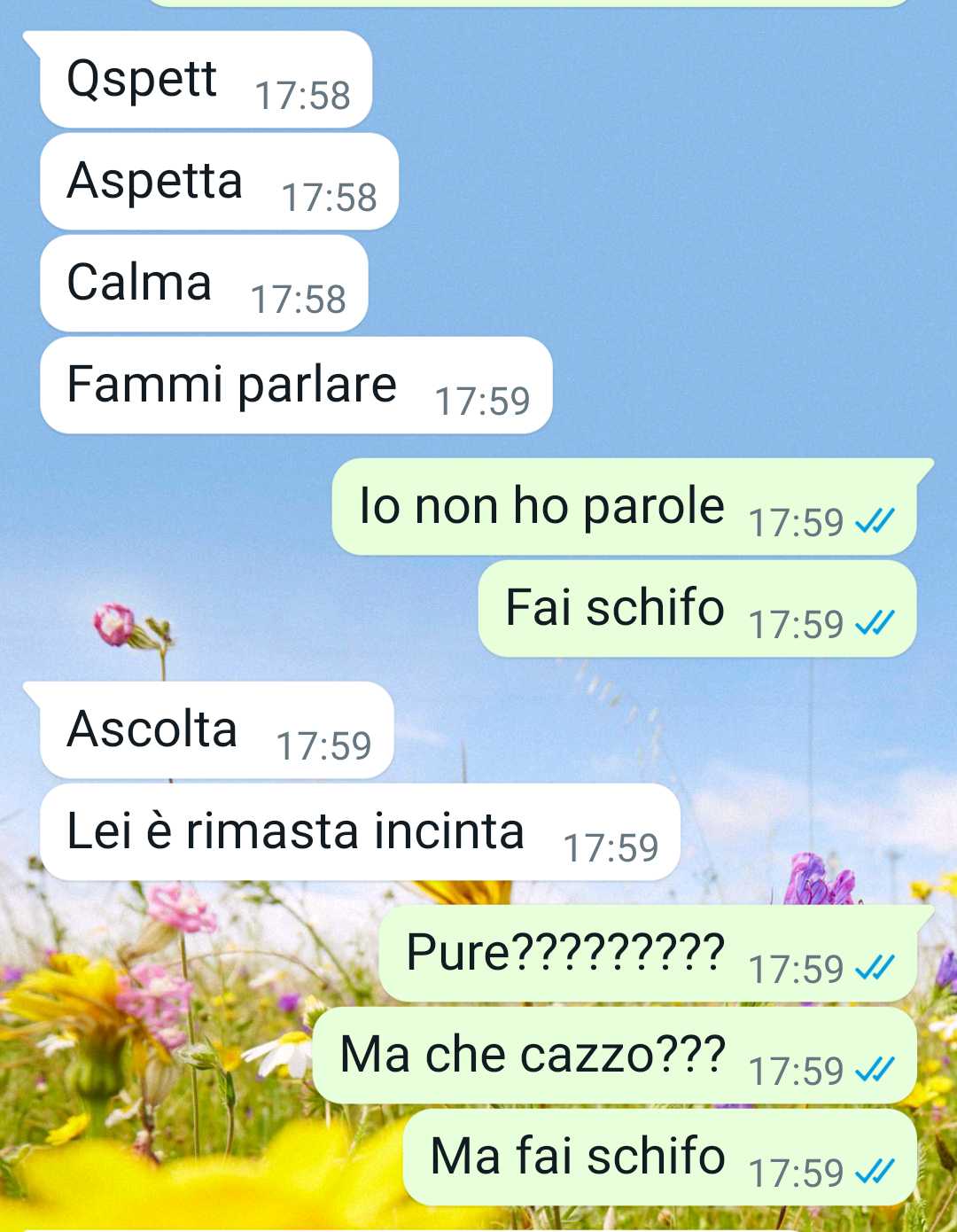
Task: Click double-check icon beside 'Fai schifo'
Action: point(874,623)
